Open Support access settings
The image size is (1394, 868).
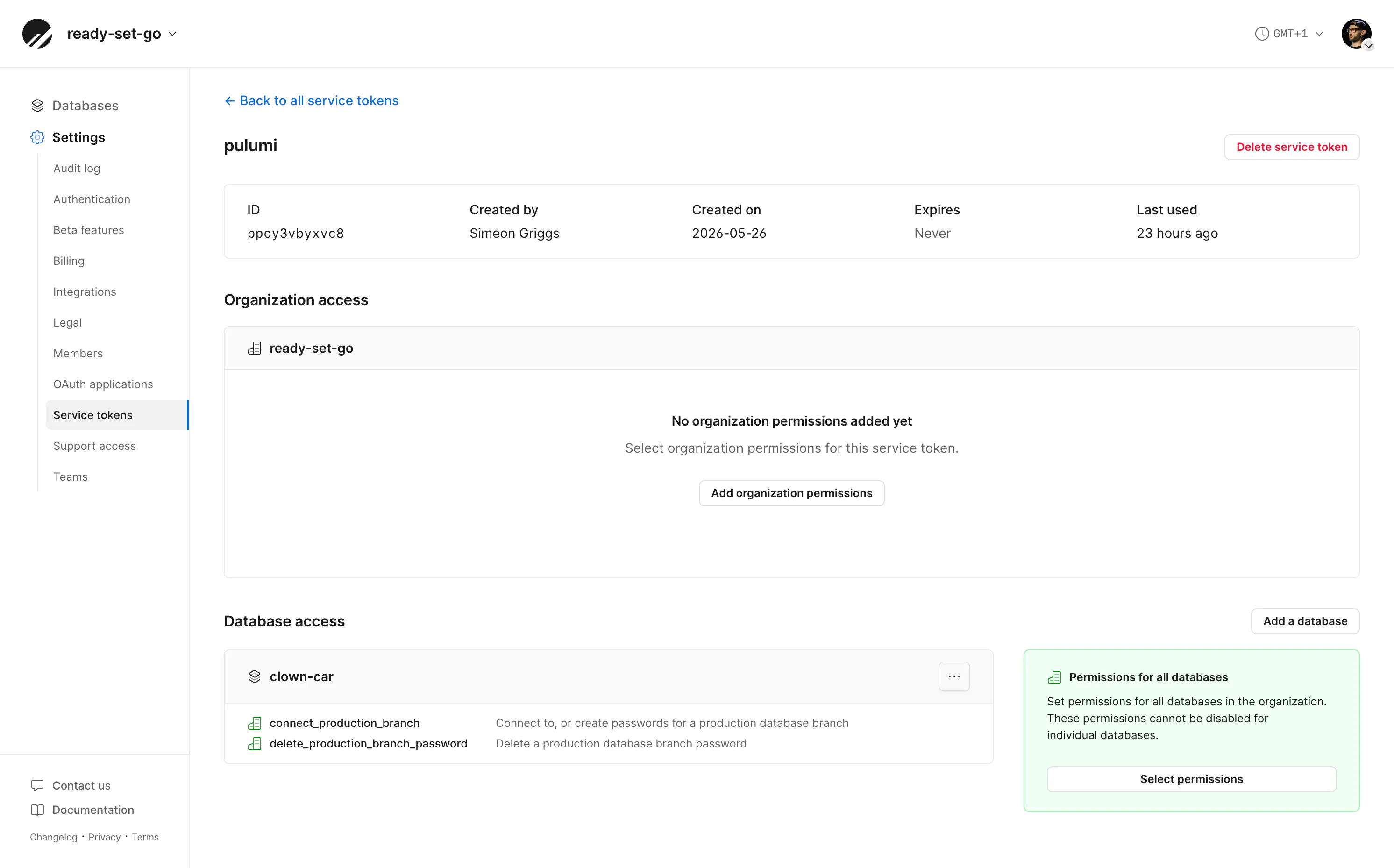[x=95, y=446]
